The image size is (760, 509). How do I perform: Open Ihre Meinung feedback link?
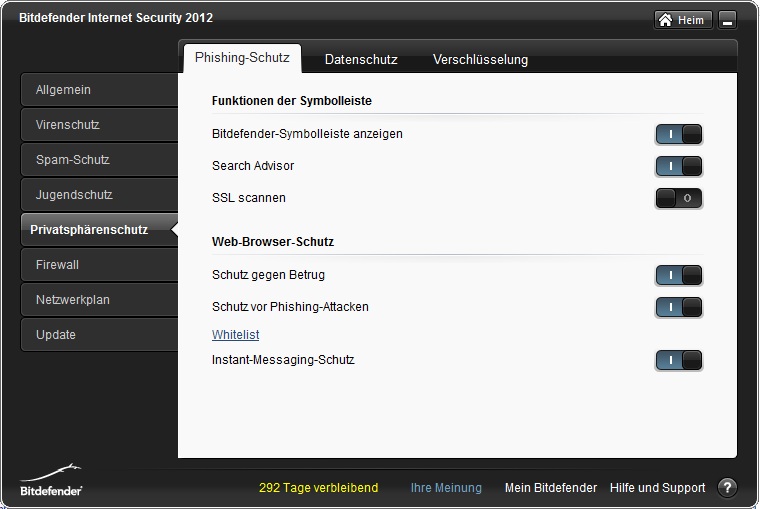click(x=446, y=488)
